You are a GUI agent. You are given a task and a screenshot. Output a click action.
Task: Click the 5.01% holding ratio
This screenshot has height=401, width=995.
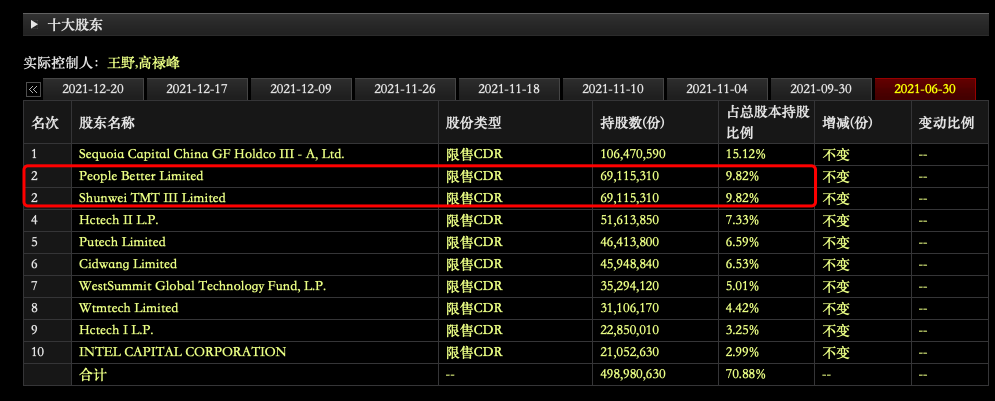point(742,286)
